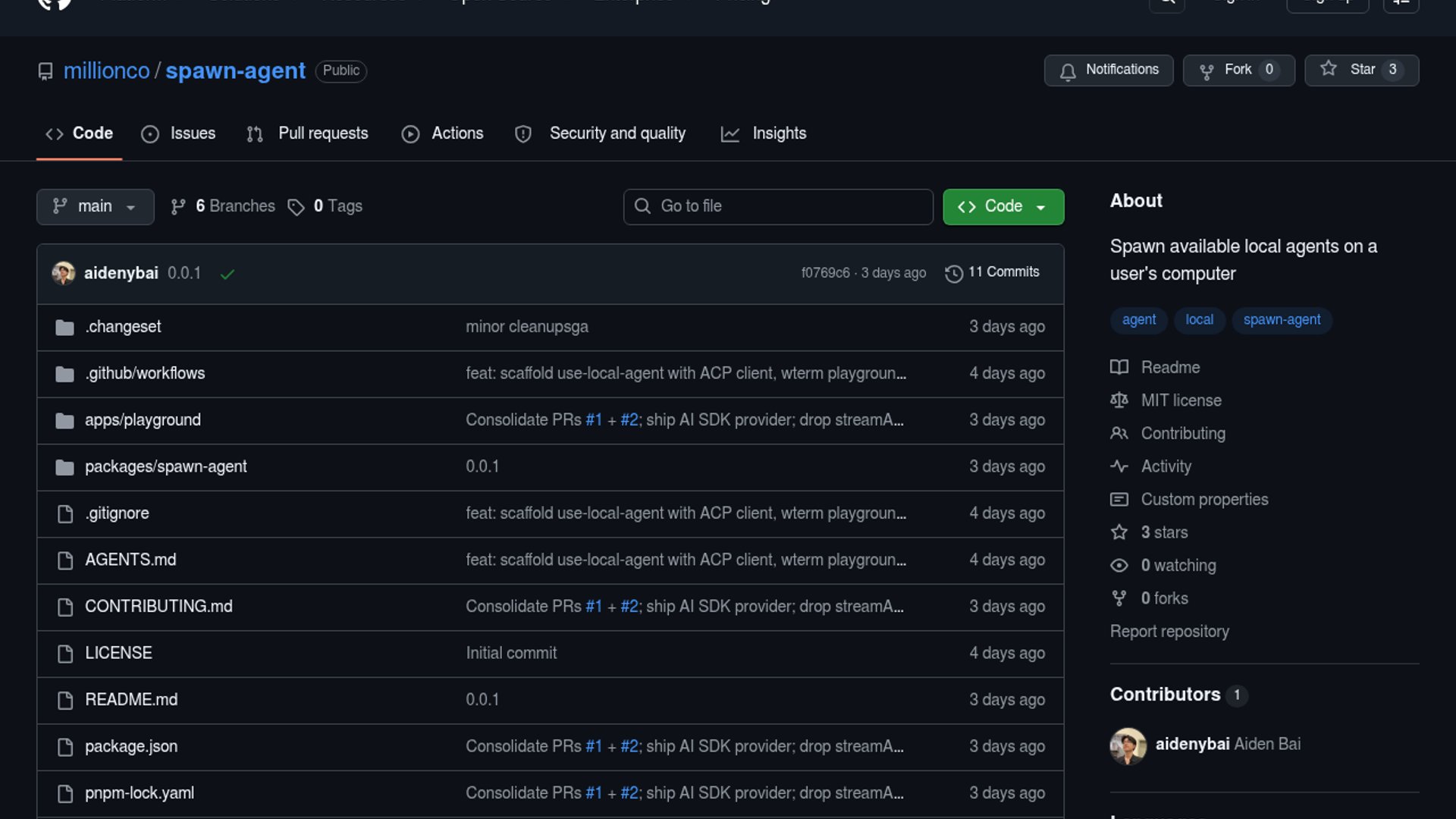This screenshot has width=1456, height=819.
Task: Open MIT license info
Action: tap(1181, 400)
